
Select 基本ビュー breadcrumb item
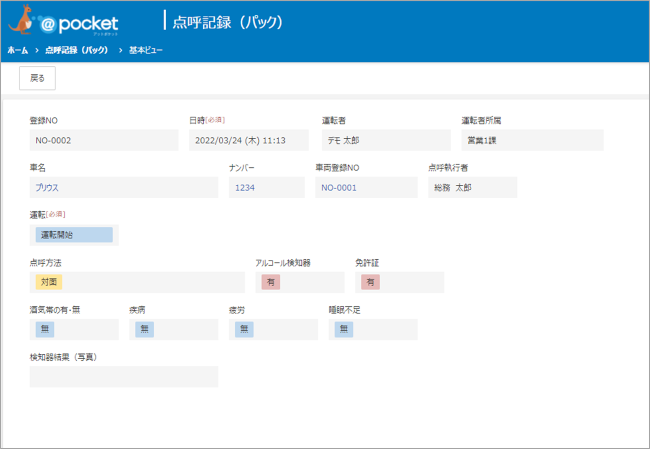point(146,50)
